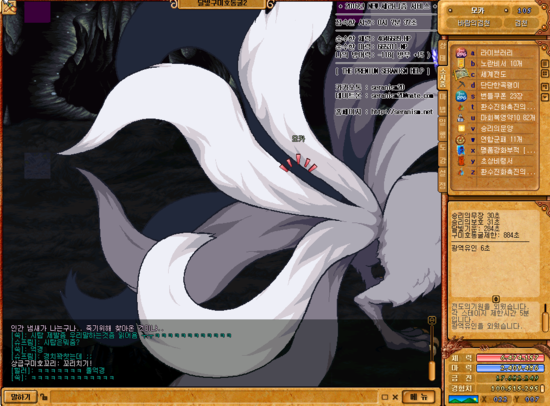Open the 메뉴 menu button
The width and height of the screenshot is (550, 406).
tap(419, 397)
